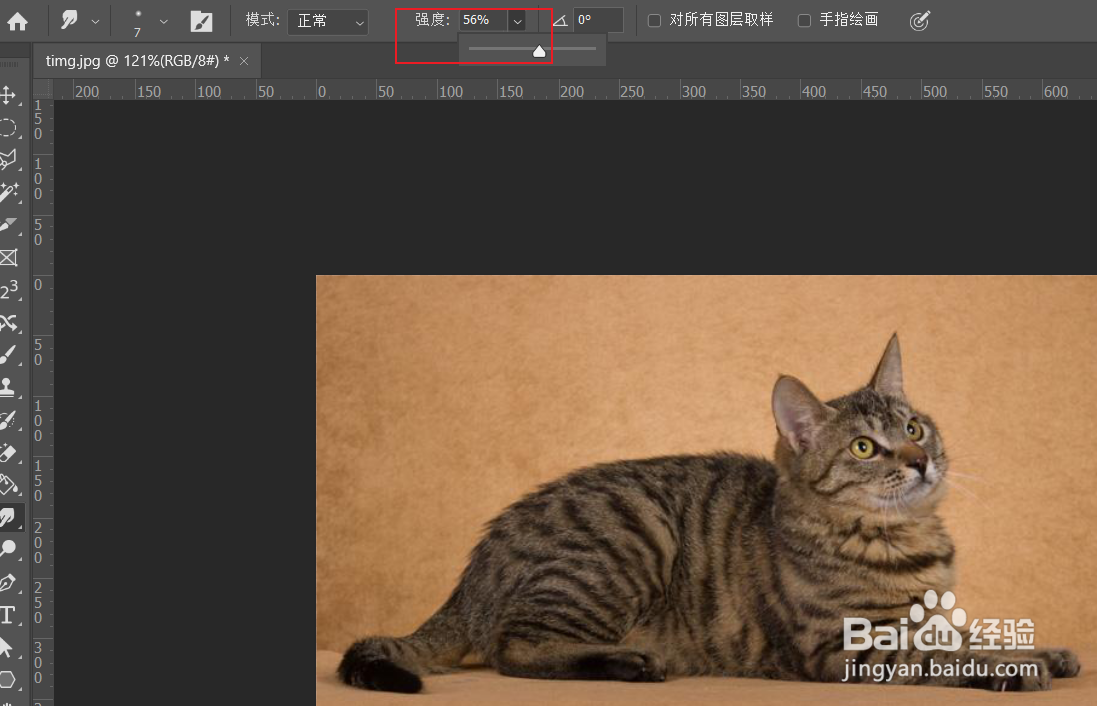Click the angle input field showing 0°

(x=600, y=19)
